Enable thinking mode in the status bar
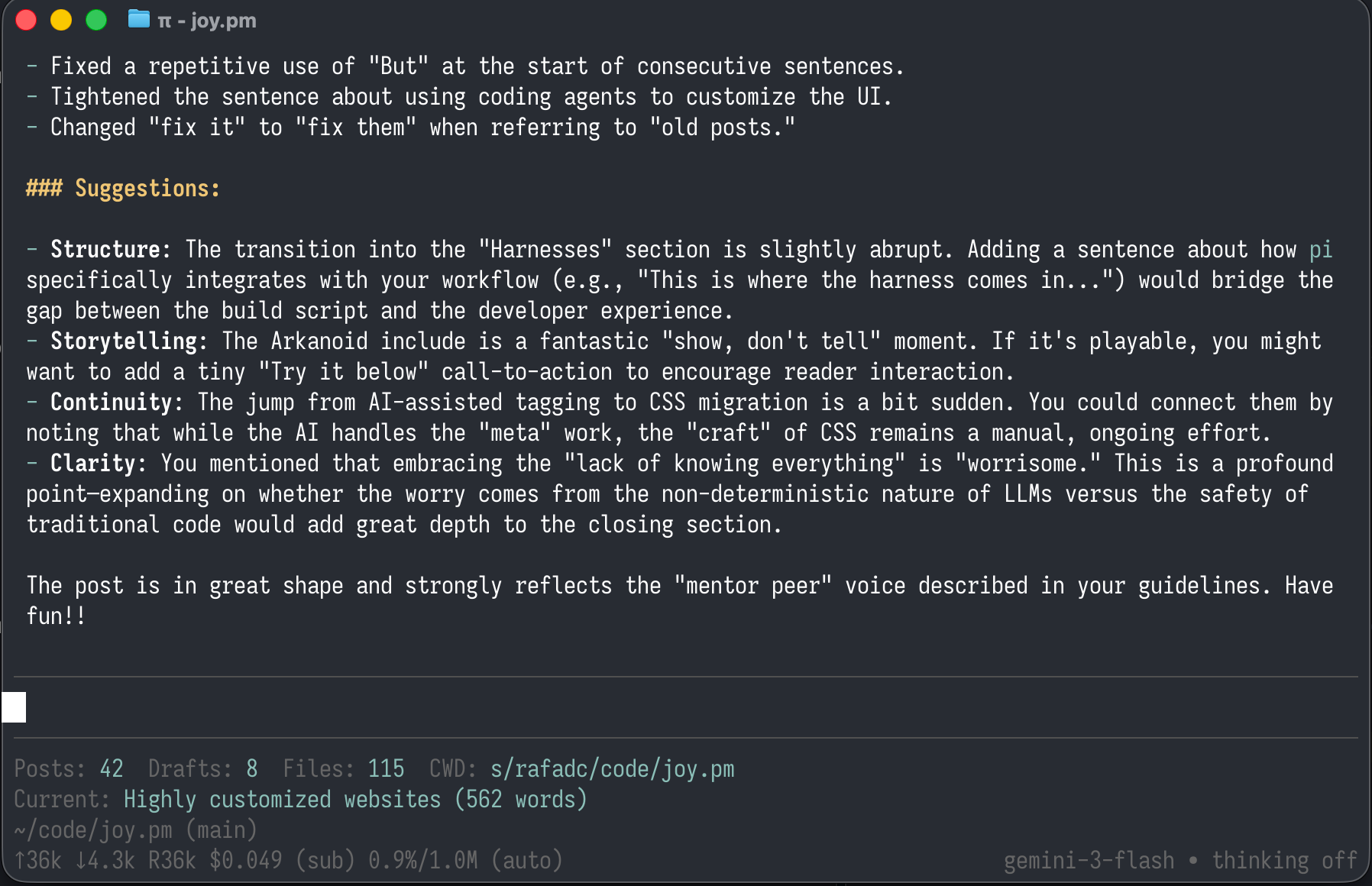1372x886 pixels. pyautogui.click(x=1283, y=860)
